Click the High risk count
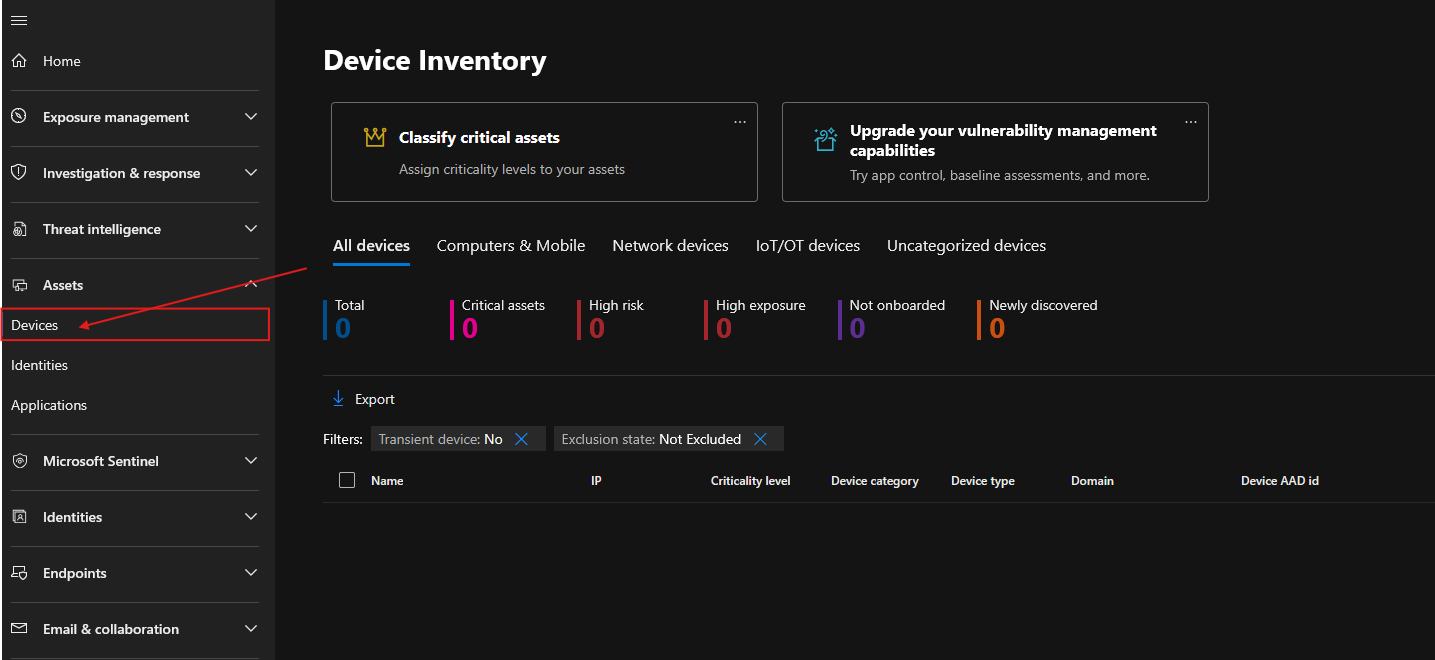This screenshot has width=1435, height=660. click(x=597, y=328)
